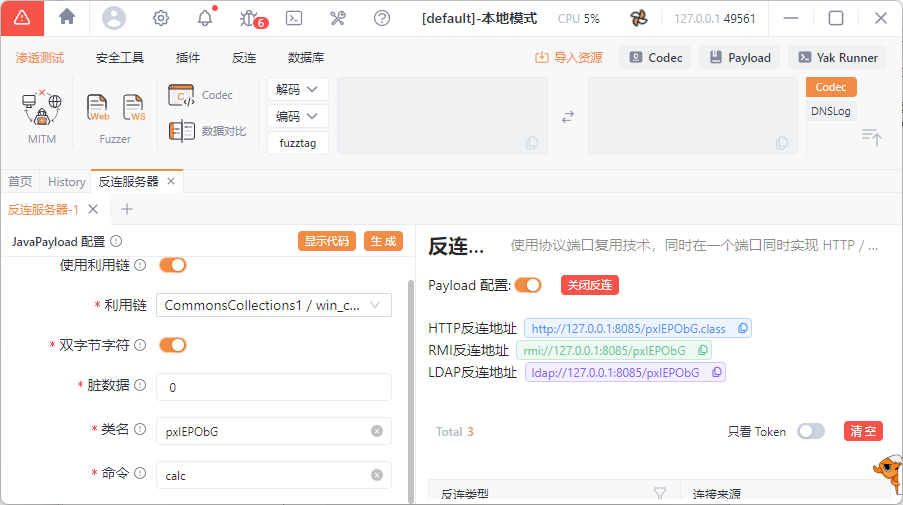903x505 pixels.
Task: Open the 编码 dropdown
Action: click(x=298, y=117)
